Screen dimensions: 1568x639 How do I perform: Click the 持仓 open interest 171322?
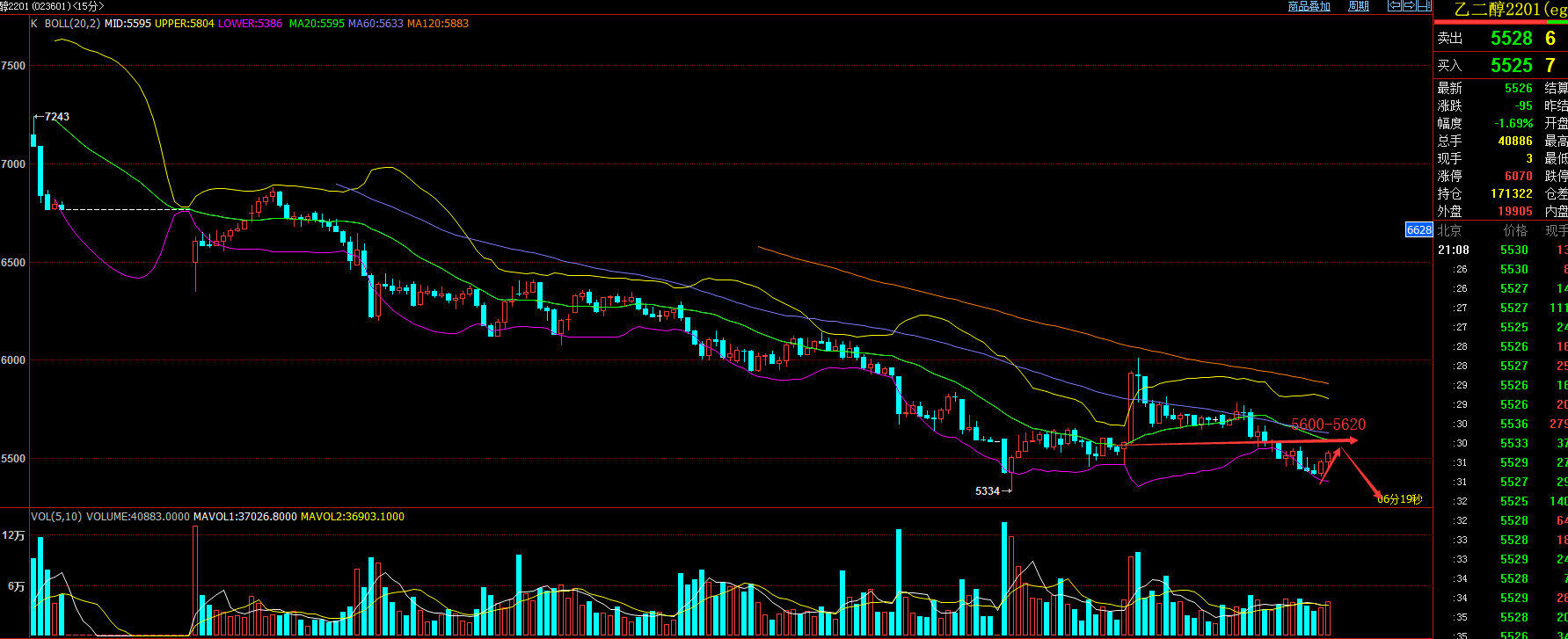pos(1512,194)
